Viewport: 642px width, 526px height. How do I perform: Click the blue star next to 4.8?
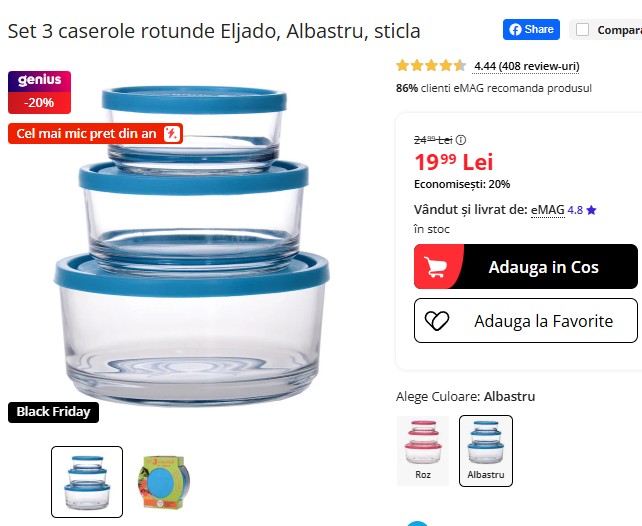point(591,210)
